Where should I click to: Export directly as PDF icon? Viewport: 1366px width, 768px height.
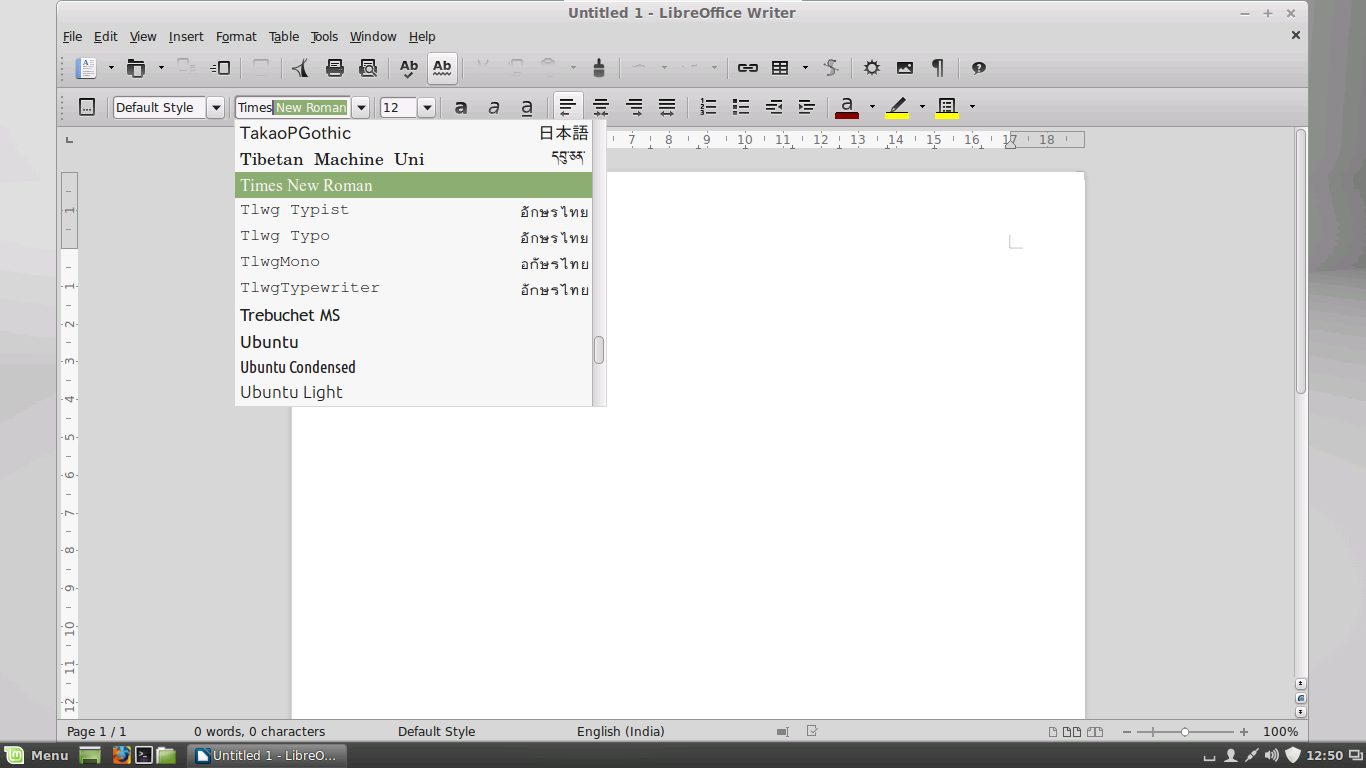pos(300,68)
